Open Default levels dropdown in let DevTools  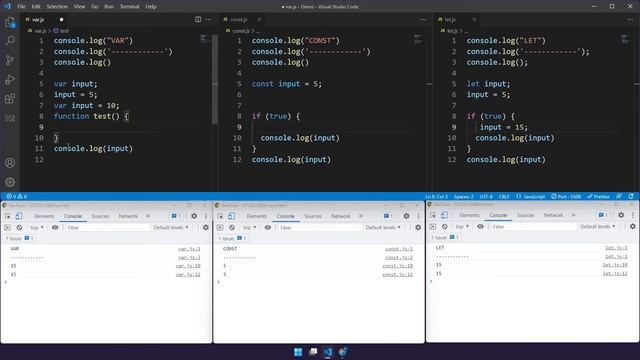pyautogui.click(x=598, y=227)
